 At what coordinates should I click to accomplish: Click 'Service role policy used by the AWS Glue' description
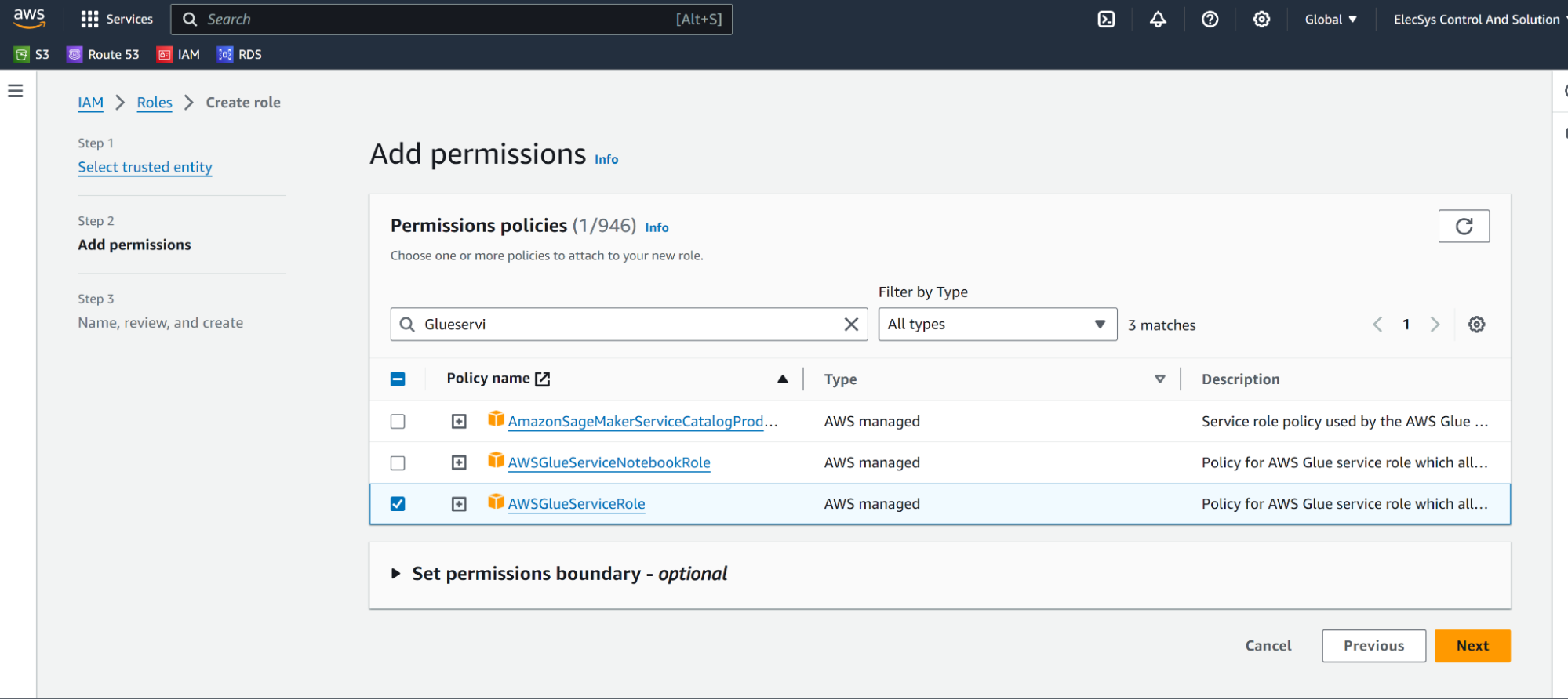[1344, 422]
